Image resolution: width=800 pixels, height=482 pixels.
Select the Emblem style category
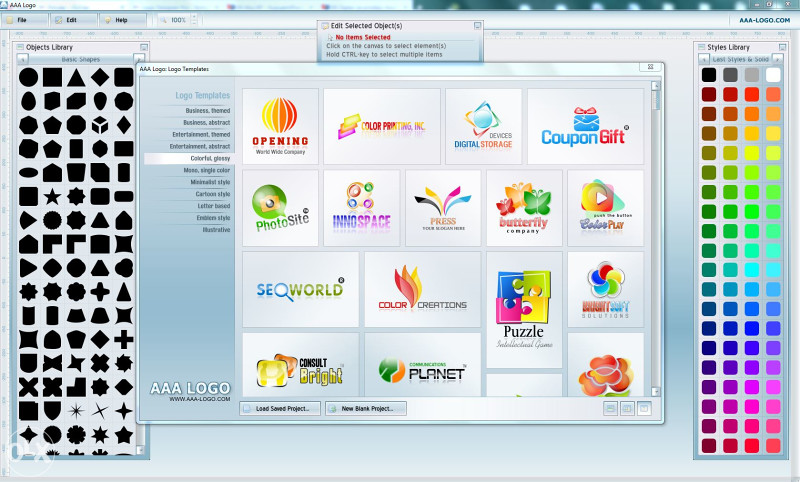pyautogui.click(x=213, y=218)
